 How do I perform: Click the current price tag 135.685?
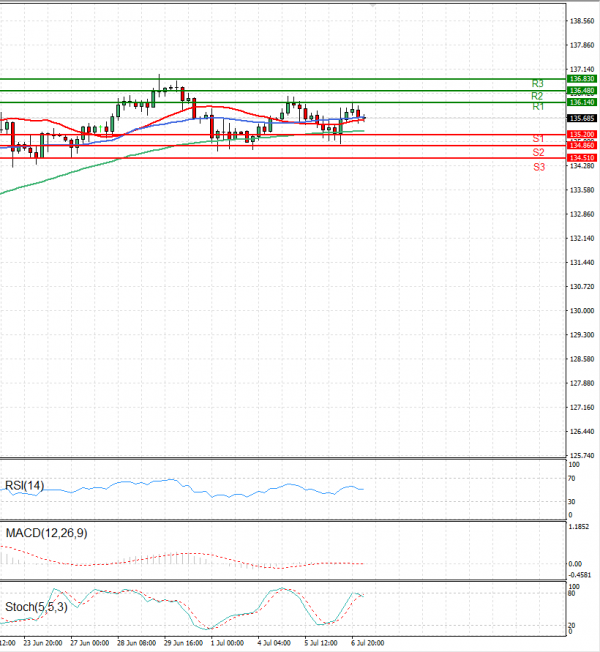(582, 118)
